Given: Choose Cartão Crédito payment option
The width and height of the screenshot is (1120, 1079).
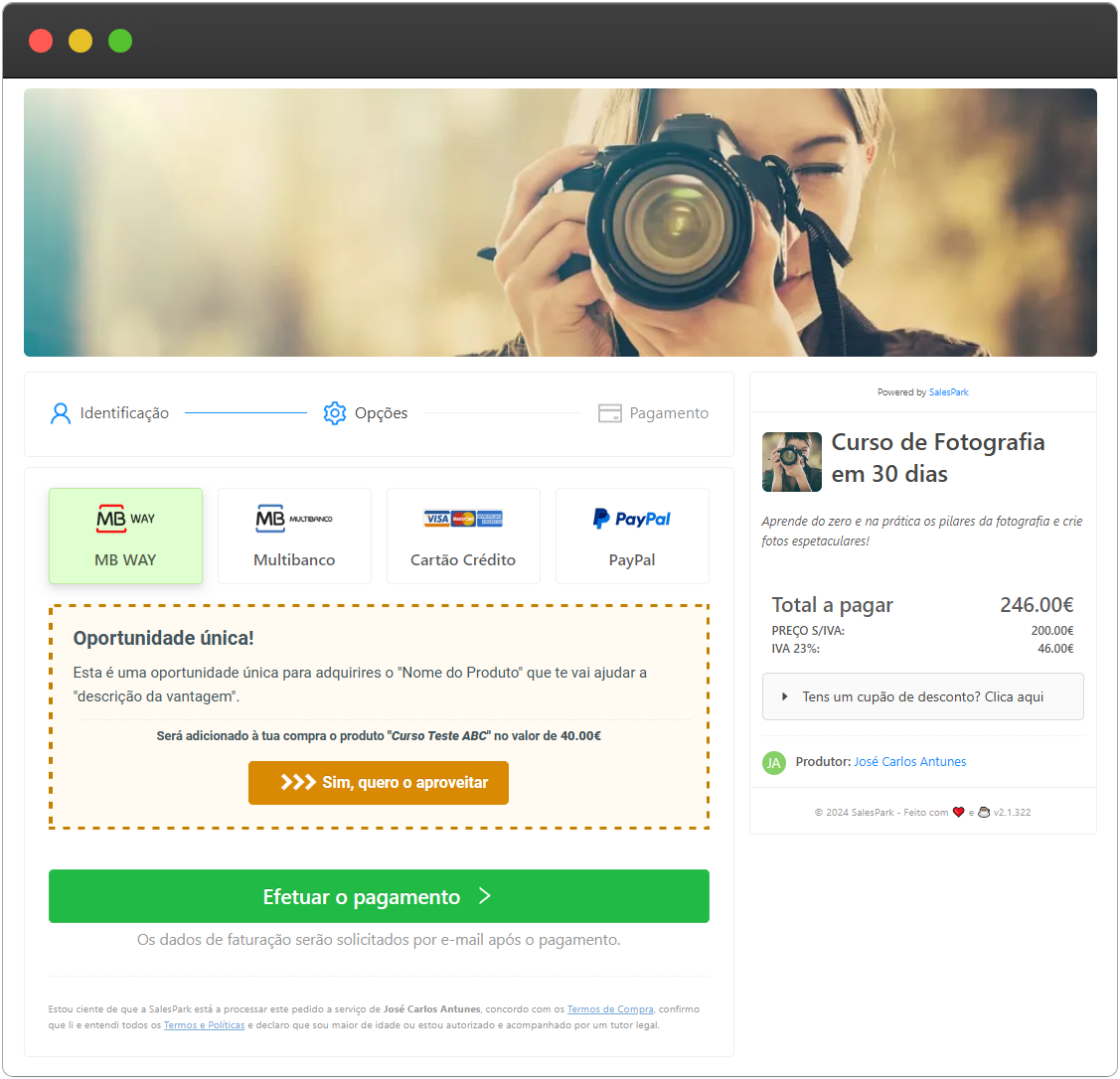Looking at the screenshot, I should tap(463, 559).
